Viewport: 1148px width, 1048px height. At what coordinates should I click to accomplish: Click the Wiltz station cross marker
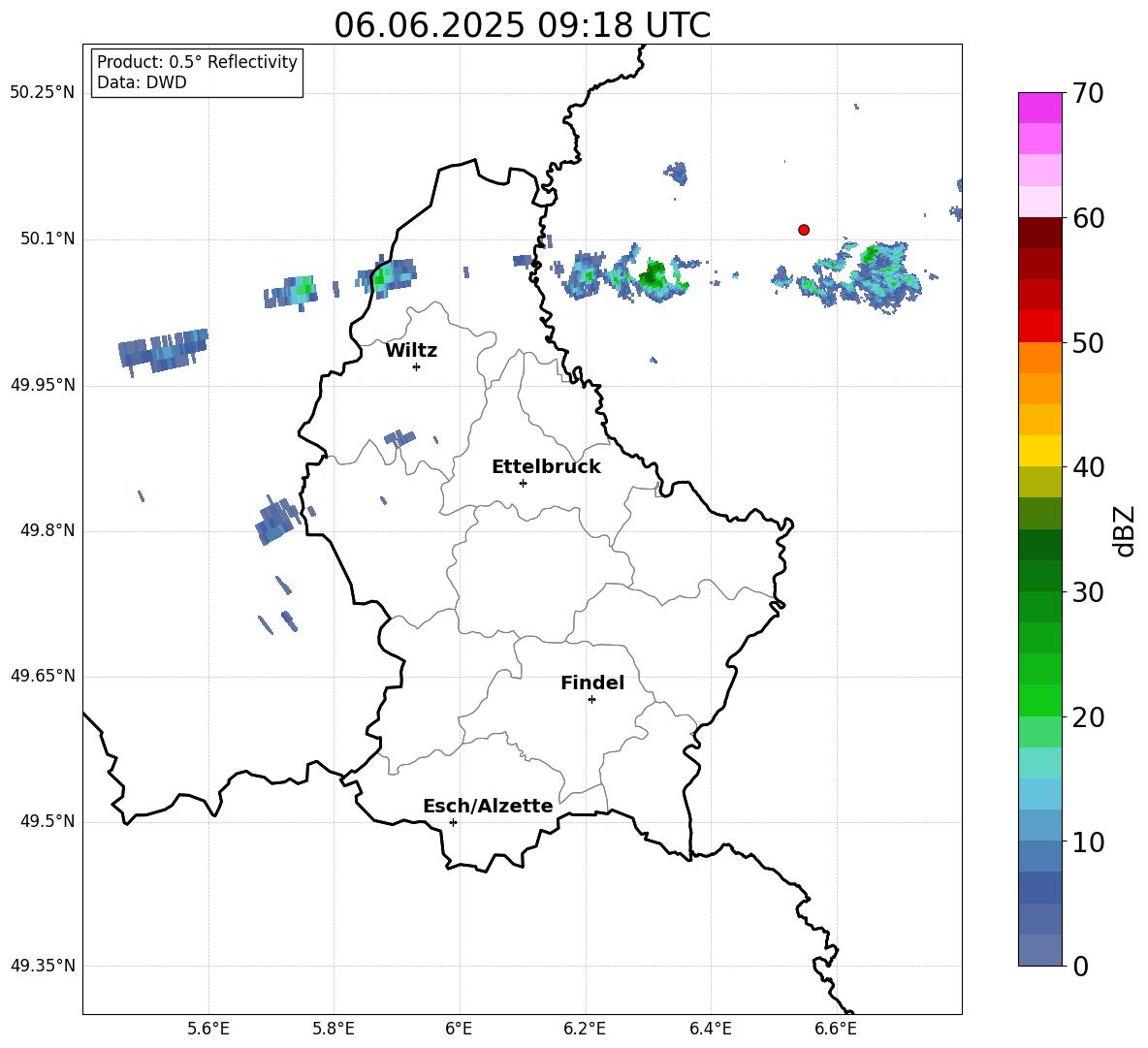coord(417,366)
